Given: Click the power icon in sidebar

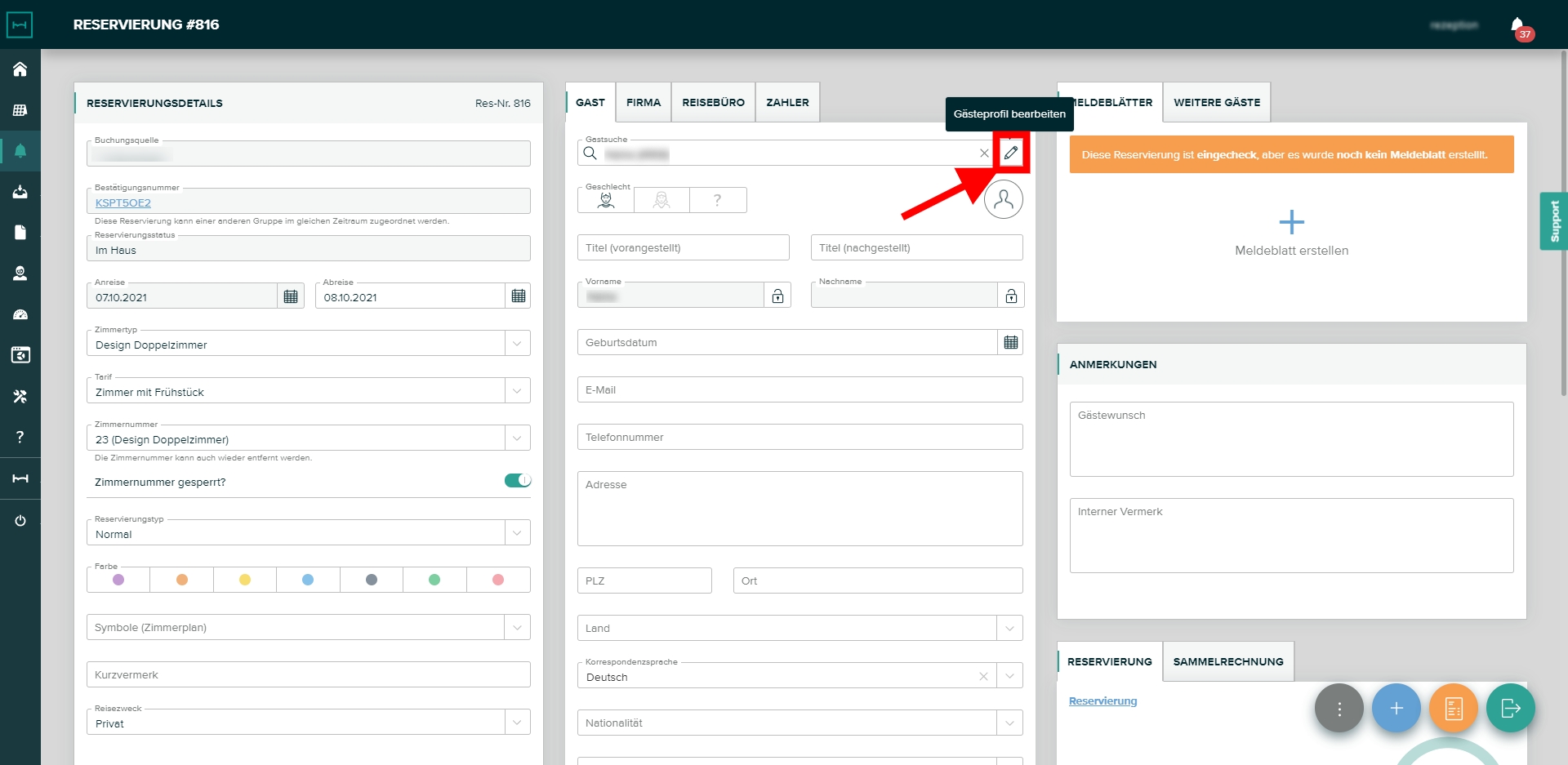Looking at the screenshot, I should (x=20, y=520).
